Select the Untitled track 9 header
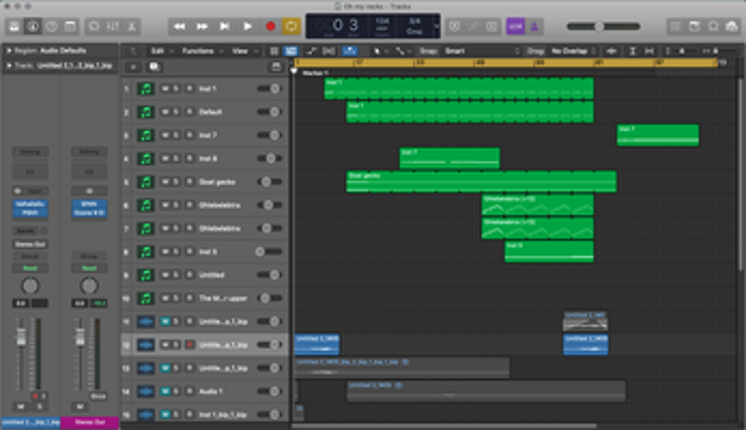746x430 pixels. [x=206, y=275]
